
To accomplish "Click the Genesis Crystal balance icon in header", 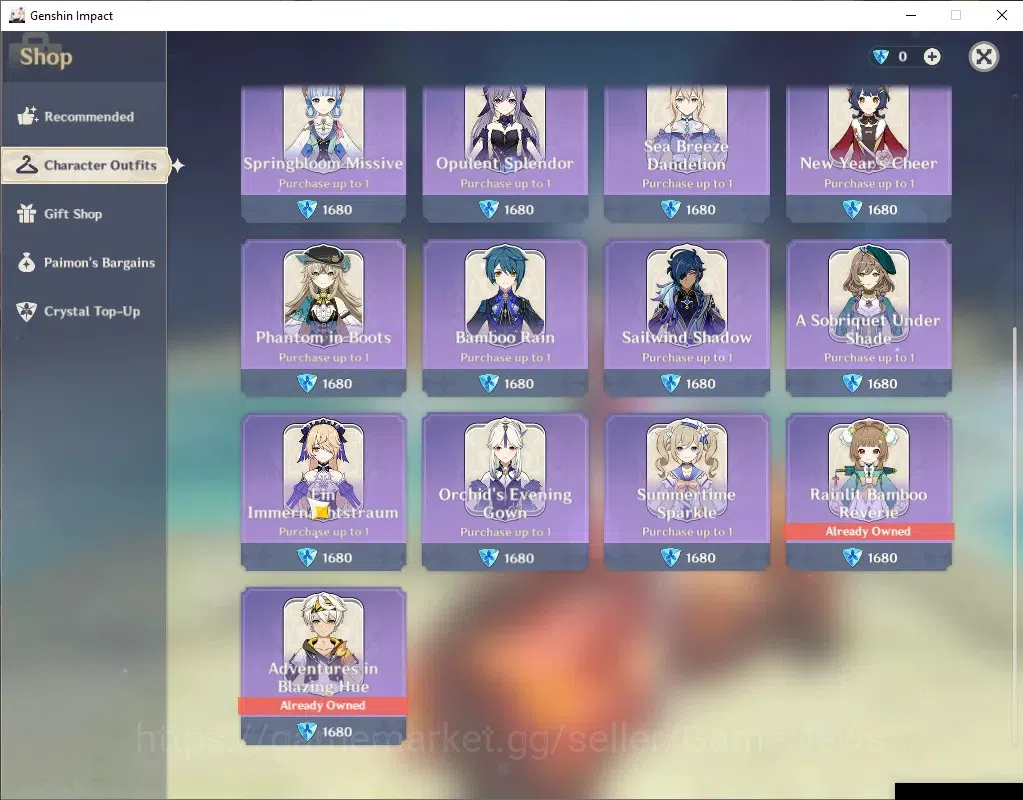I will tap(881, 57).
